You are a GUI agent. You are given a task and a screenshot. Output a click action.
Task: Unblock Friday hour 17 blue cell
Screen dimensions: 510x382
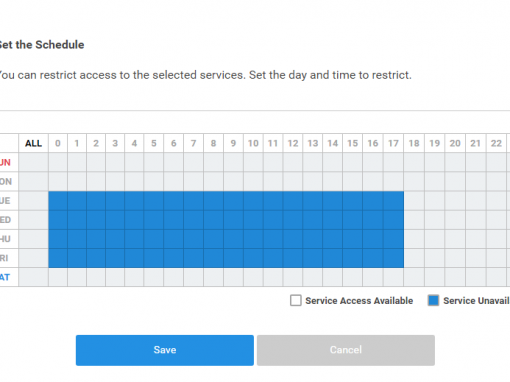pos(393,258)
